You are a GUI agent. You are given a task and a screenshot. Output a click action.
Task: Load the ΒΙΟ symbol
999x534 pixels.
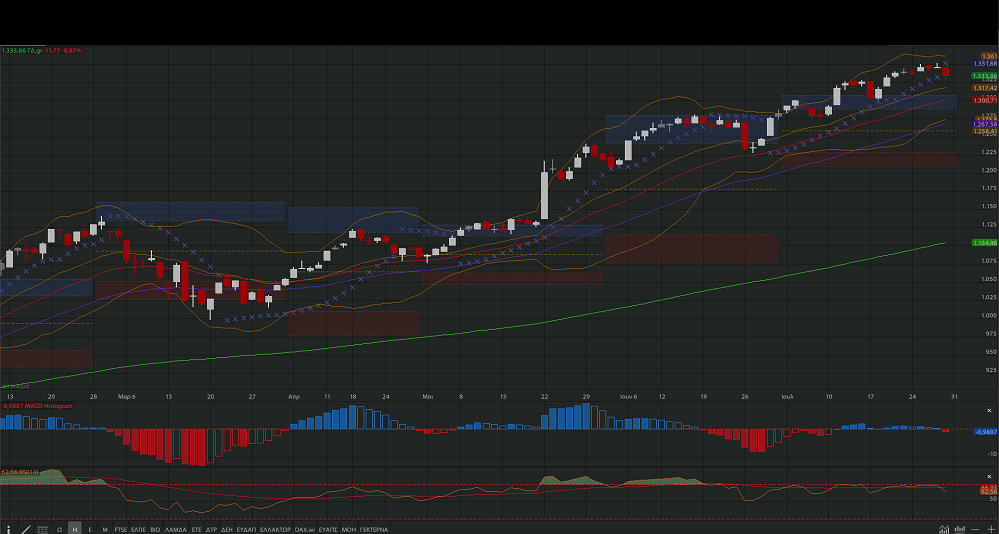point(155,530)
